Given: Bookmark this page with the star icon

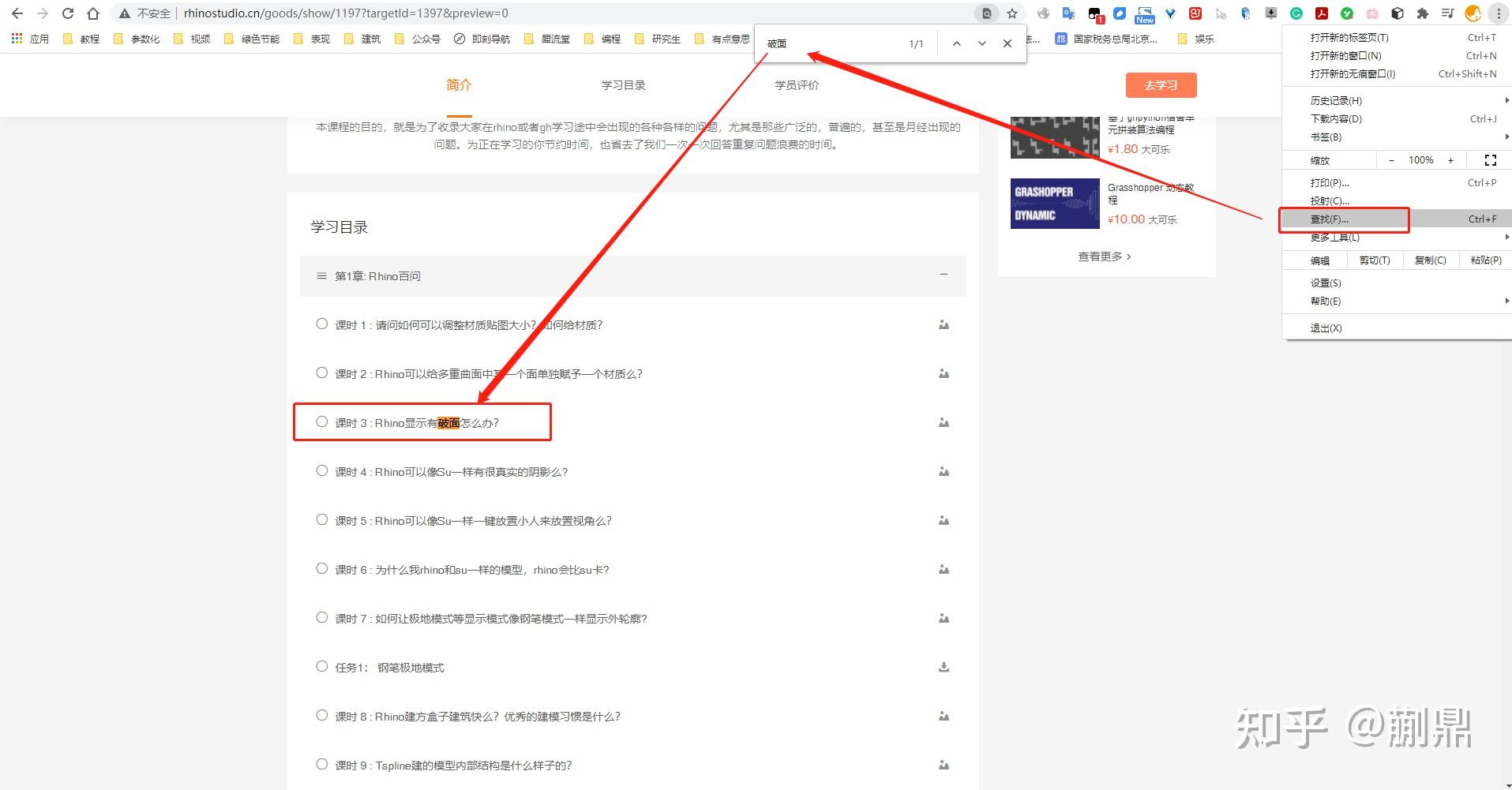Looking at the screenshot, I should pyautogui.click(x=1012, y=13).
